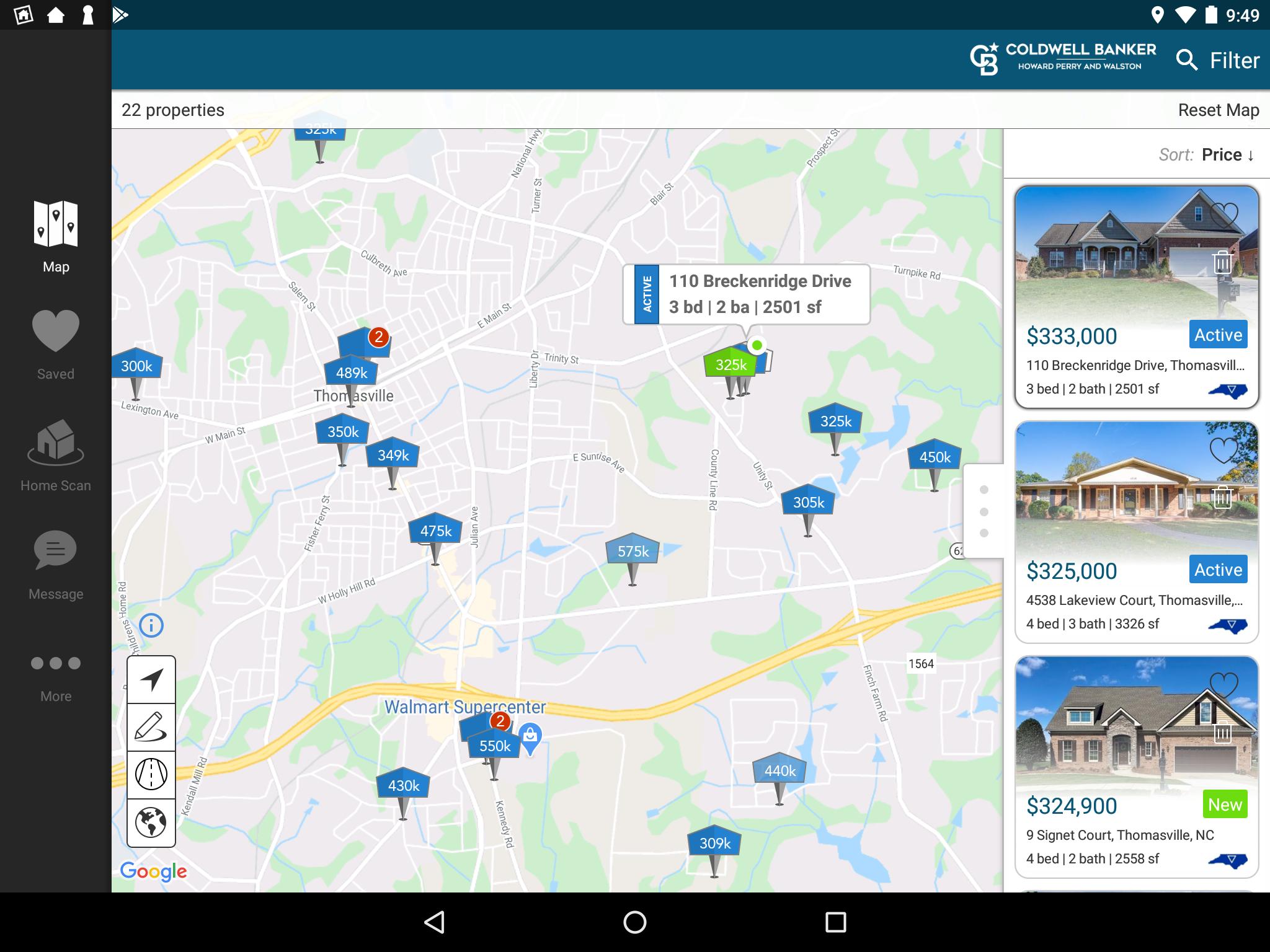1270x952 pixels.
Task: Select the draw-on-map pencil tool
Action: point(151,727)
